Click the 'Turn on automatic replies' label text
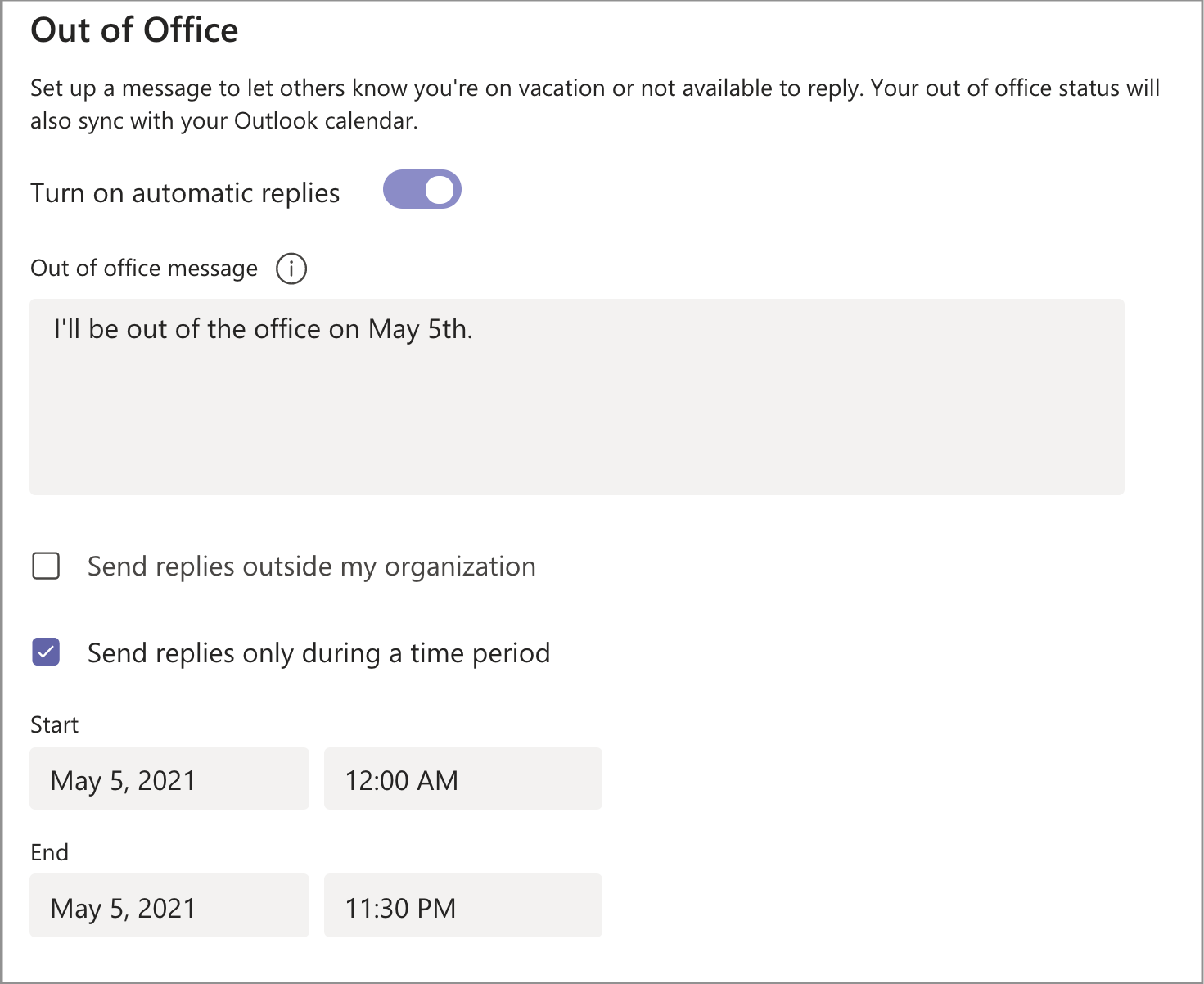 pyautogui.click(x=185, y=193)
